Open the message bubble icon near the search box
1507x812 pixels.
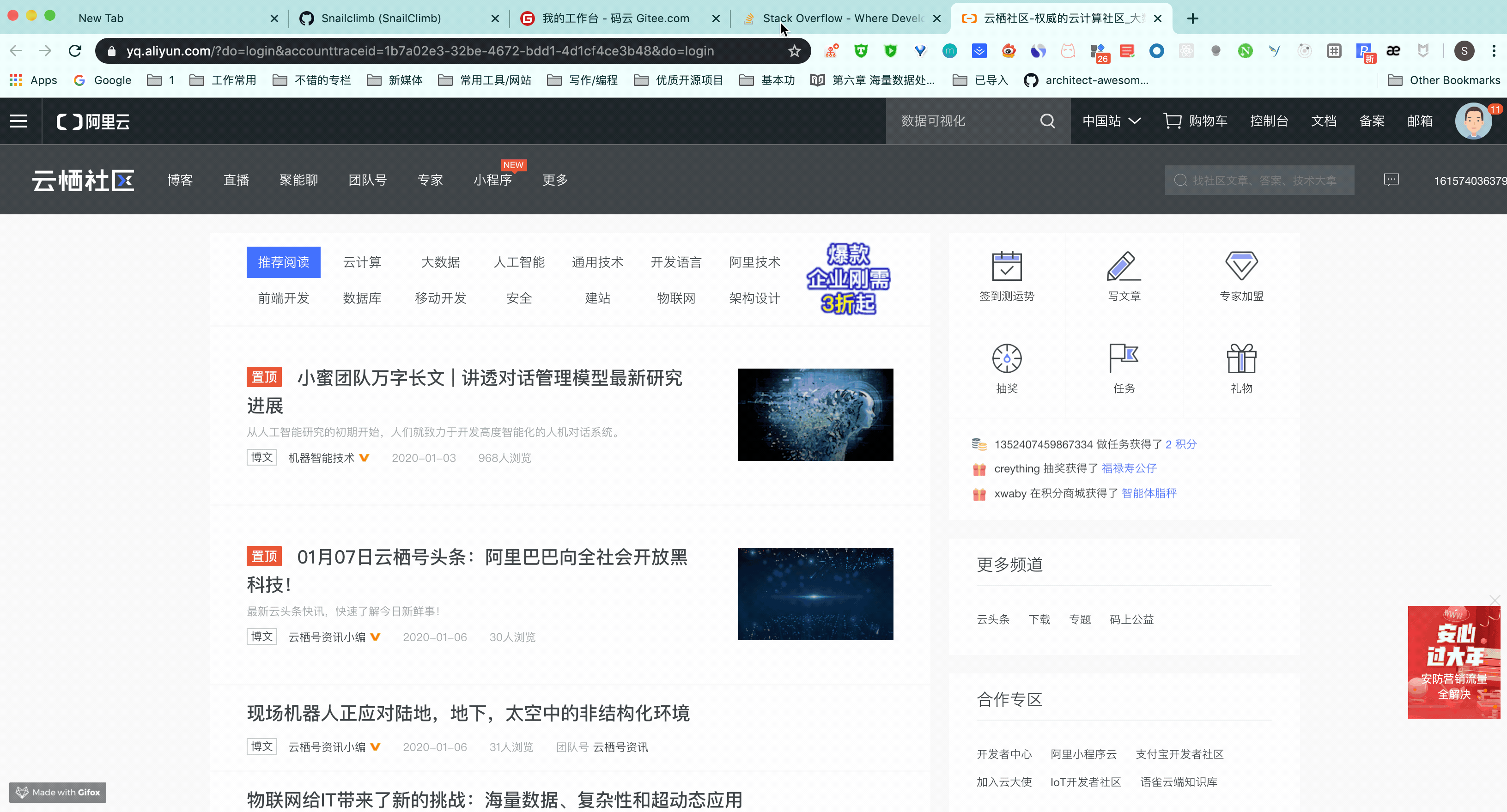coord(1392,180)
